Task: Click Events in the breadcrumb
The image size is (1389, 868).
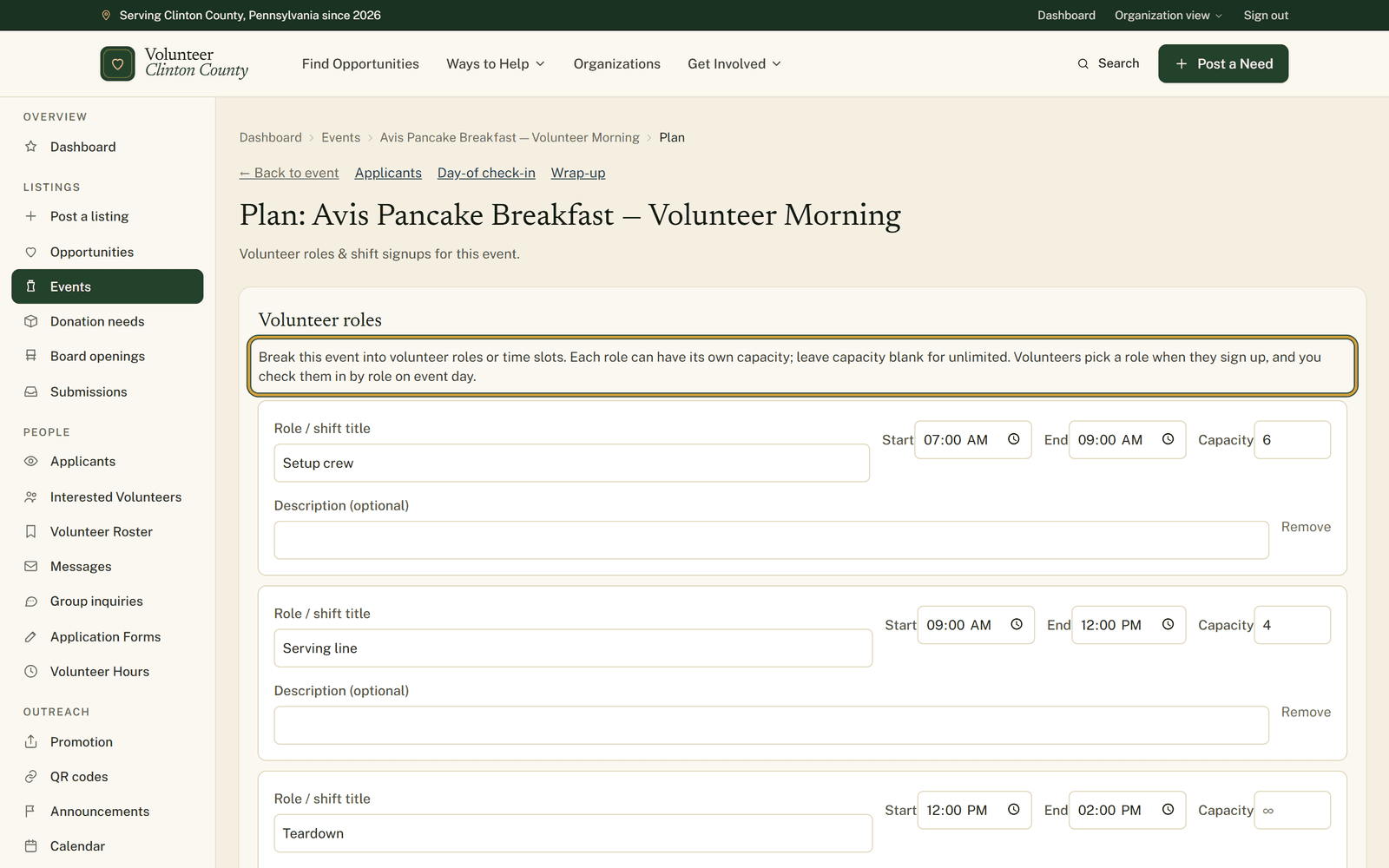Action: 340,137
